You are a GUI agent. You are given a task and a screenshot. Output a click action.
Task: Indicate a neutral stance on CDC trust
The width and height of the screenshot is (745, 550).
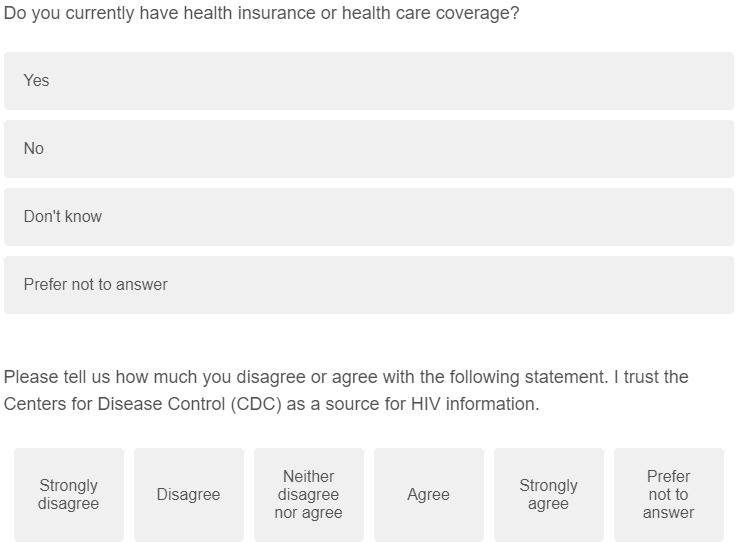(x=309, y=495)
